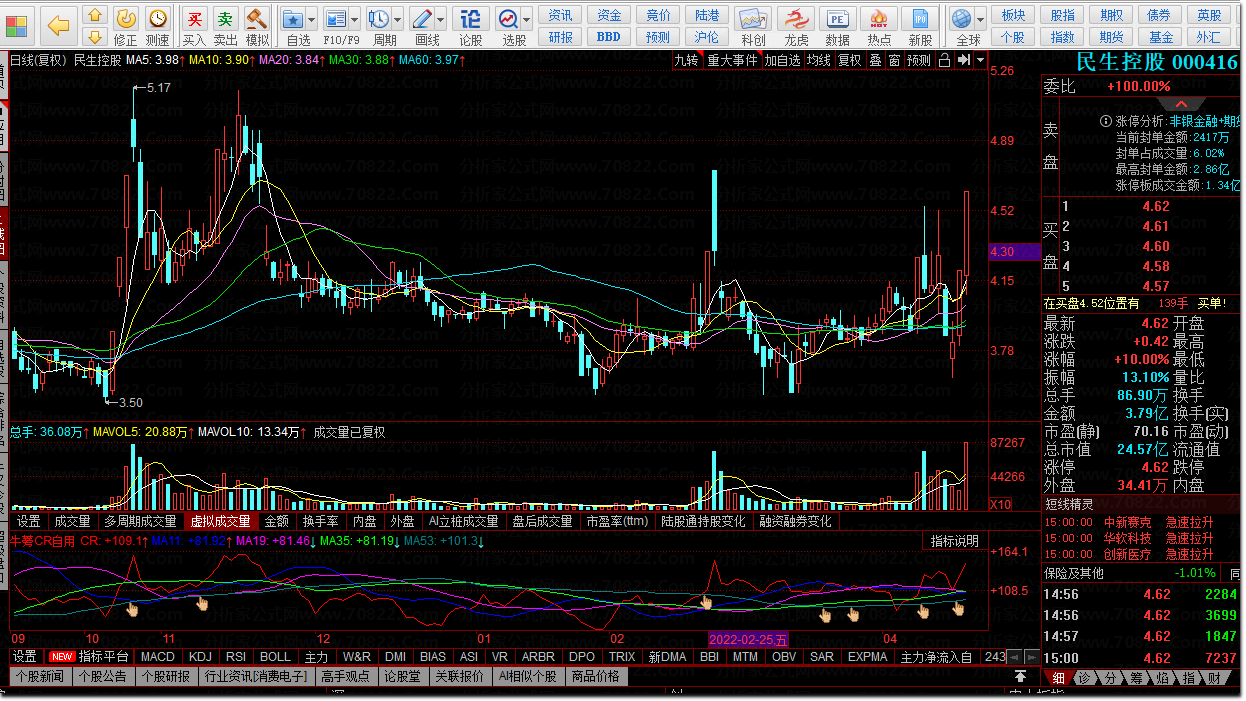Screen dimensions: 1246x701
Task: Expand the 自选 dropdown arrow
Action: 312,19
